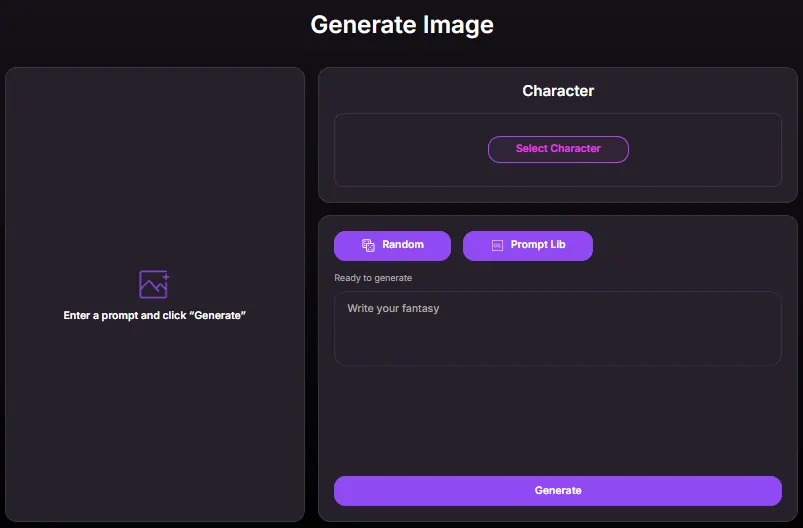The image size is (803, 528).
Task: Click the "Character" section heading
Action: pos(558,91)
